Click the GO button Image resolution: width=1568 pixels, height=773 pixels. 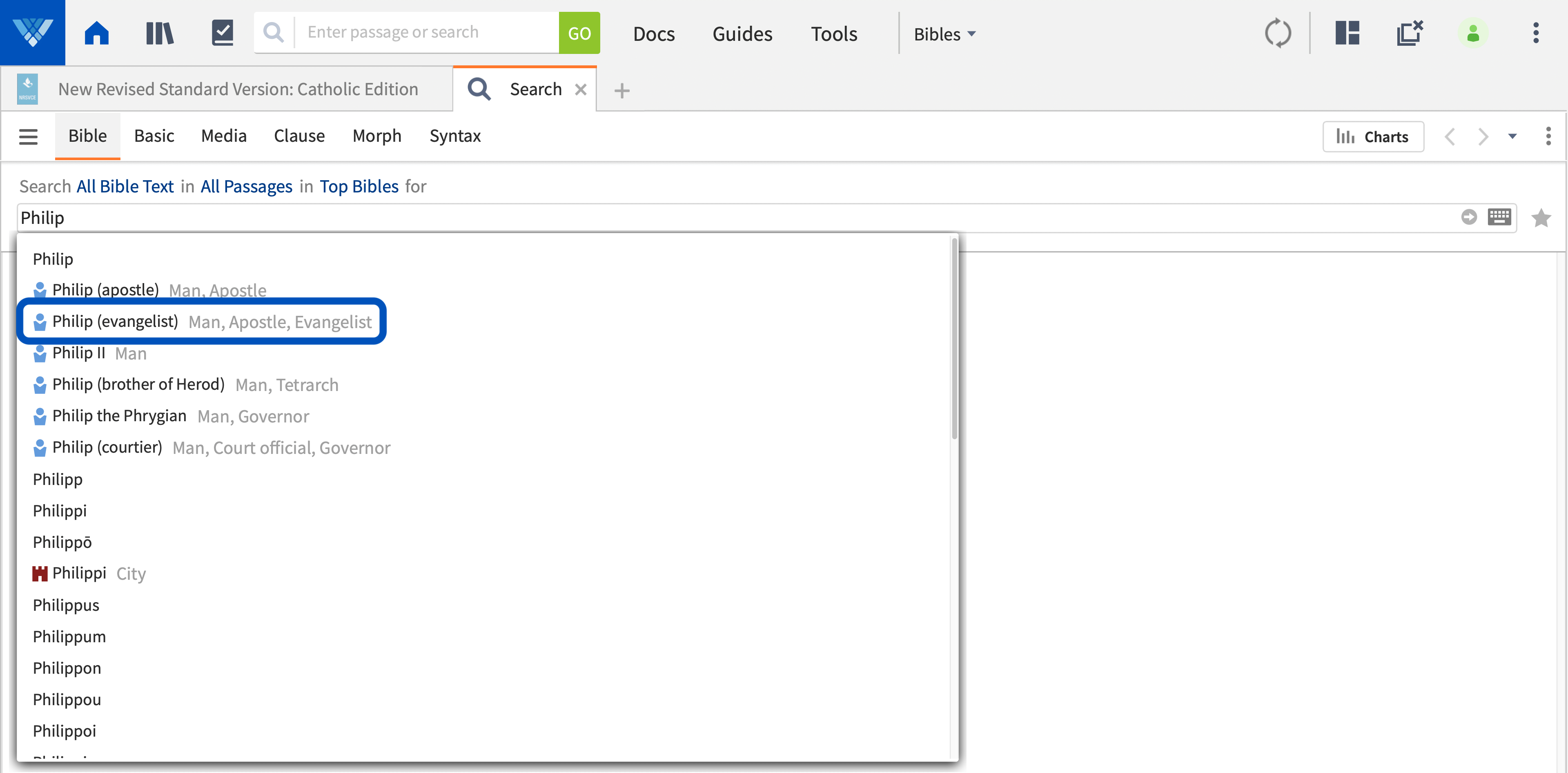click(579, 33)
